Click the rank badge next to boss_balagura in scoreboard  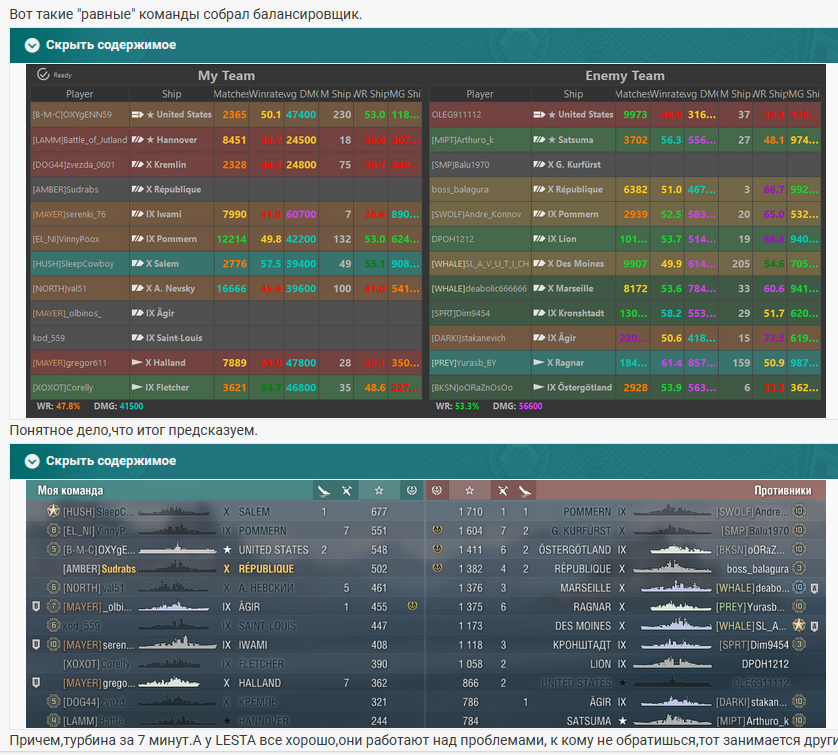[800, 569]
